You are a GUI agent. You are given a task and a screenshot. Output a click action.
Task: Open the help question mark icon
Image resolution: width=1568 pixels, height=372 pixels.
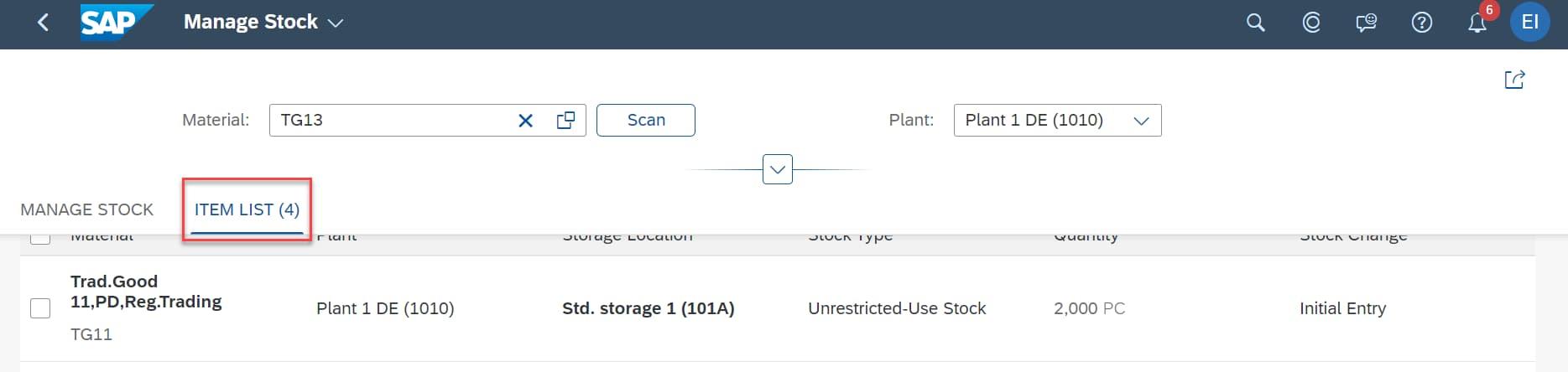tap(1421, 23)
